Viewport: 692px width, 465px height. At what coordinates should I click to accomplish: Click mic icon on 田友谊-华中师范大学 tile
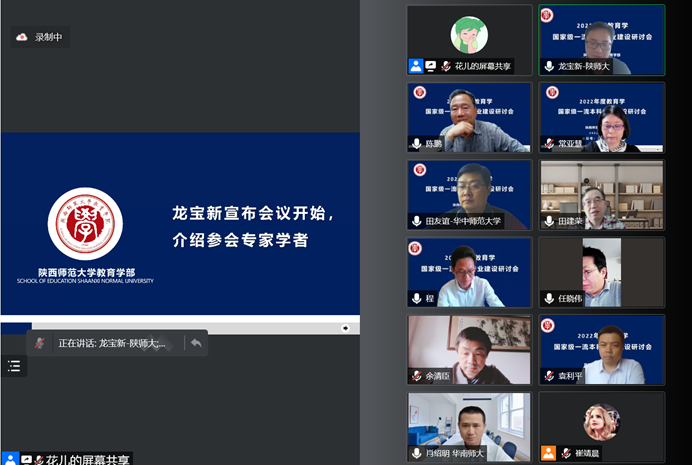(x=416, y=221)
